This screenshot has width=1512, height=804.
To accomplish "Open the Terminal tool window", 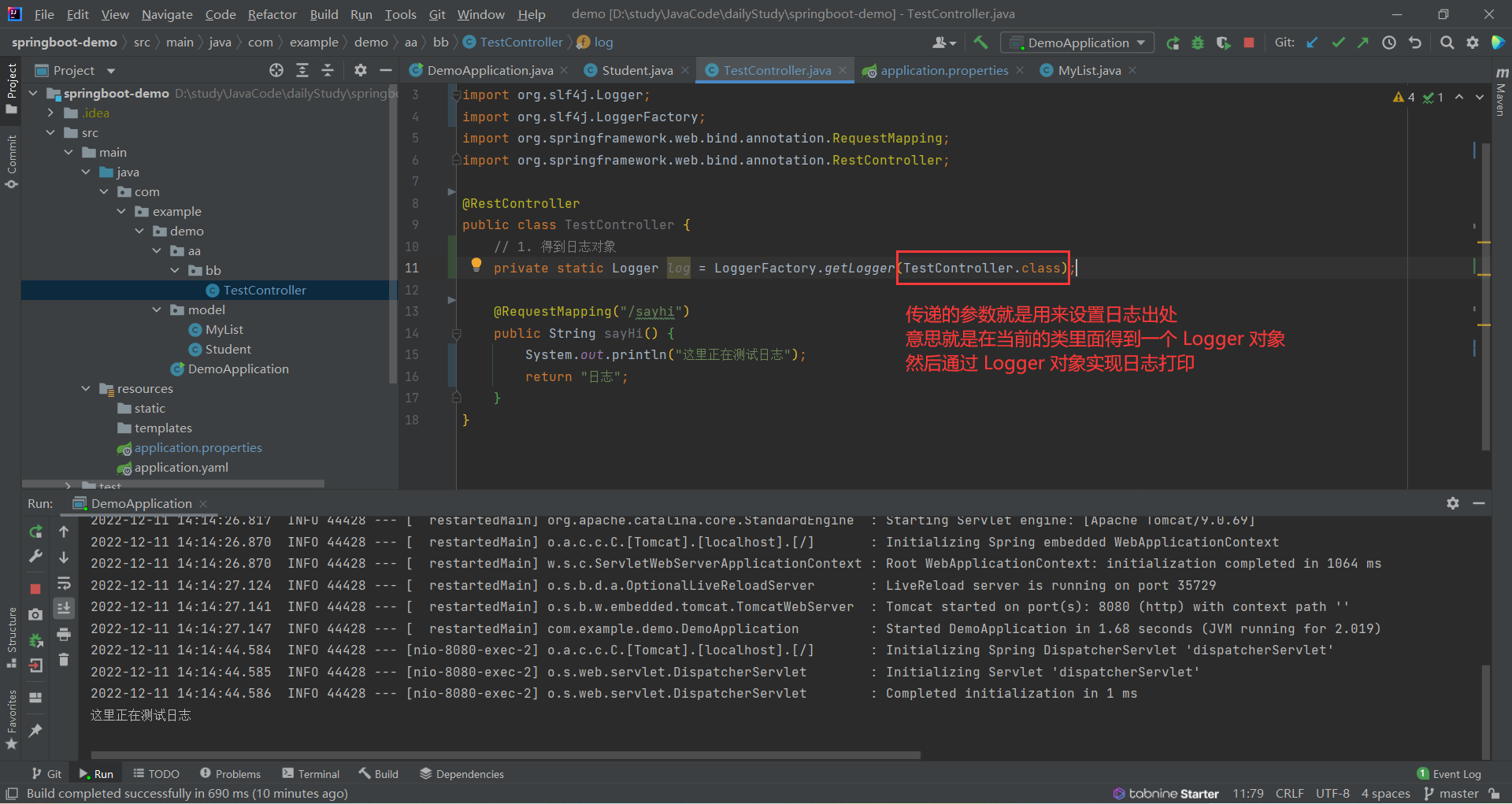I will click(x=310, y=774).
